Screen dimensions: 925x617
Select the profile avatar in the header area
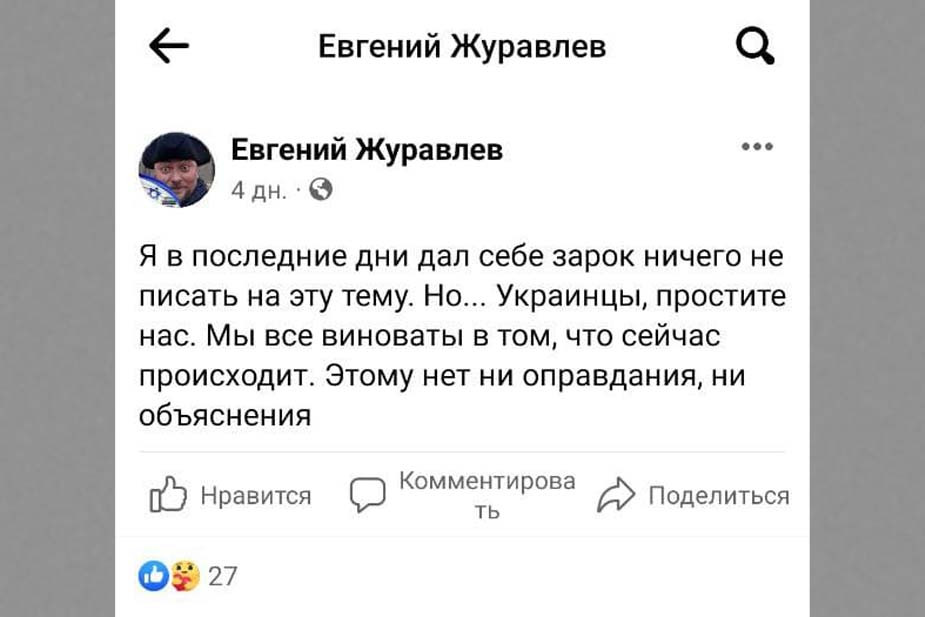point(176,168)
